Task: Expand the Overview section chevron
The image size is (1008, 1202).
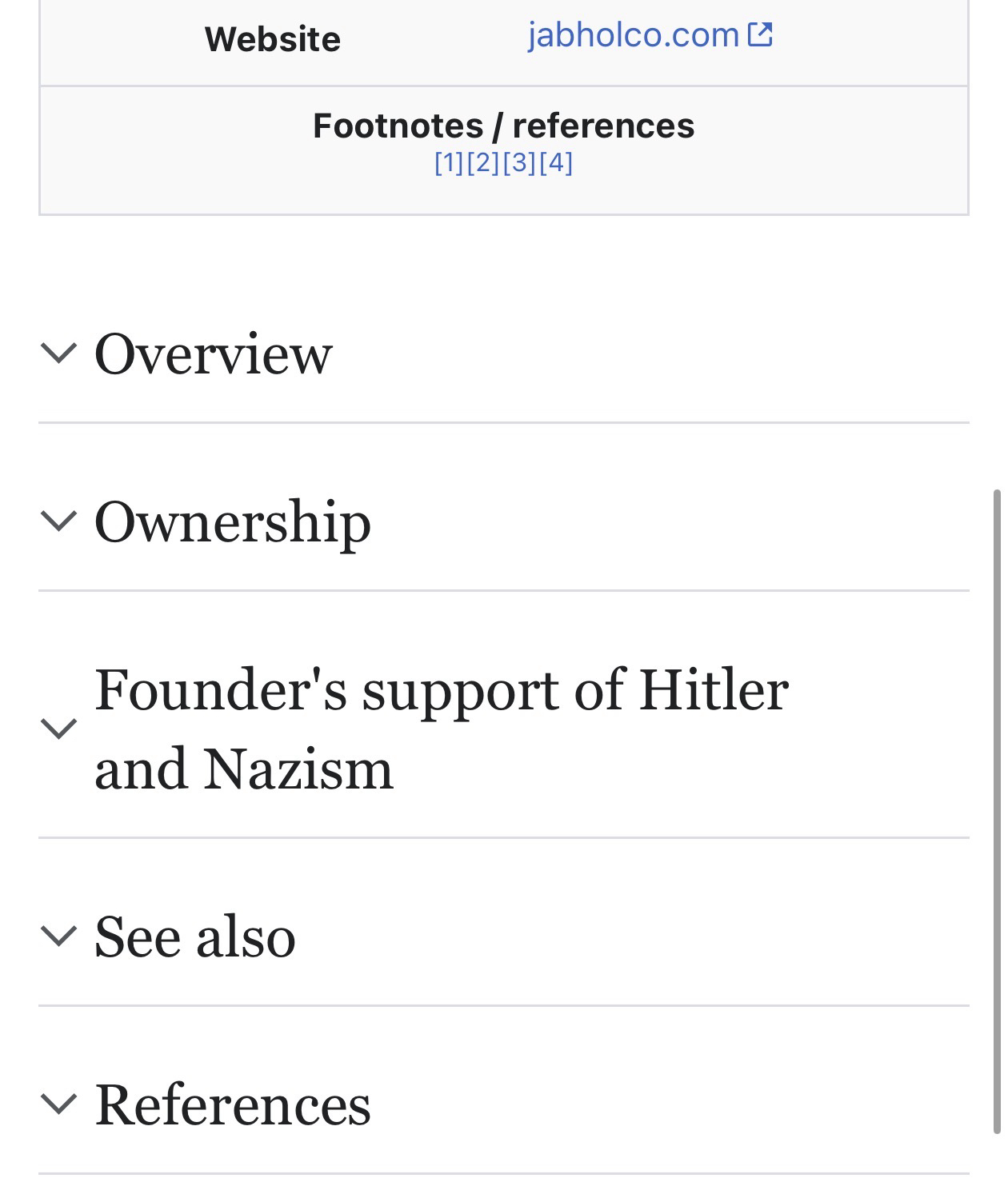Action: click(x=58, y=353)
